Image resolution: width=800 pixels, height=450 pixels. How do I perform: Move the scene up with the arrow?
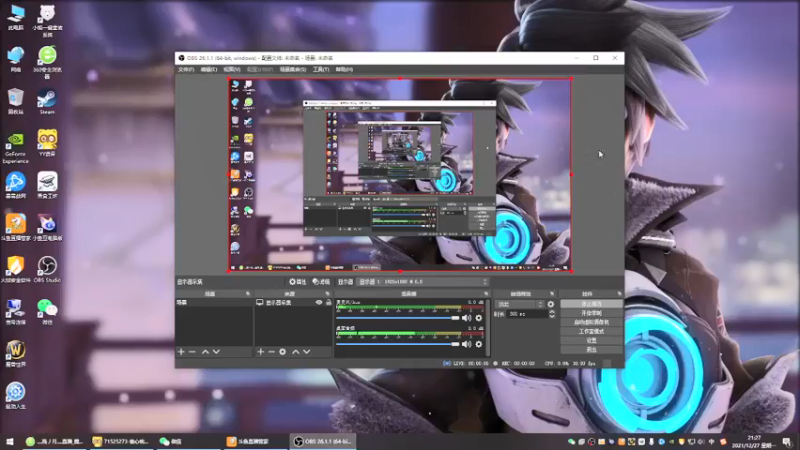pyautogui.click(x=205, y=352)
